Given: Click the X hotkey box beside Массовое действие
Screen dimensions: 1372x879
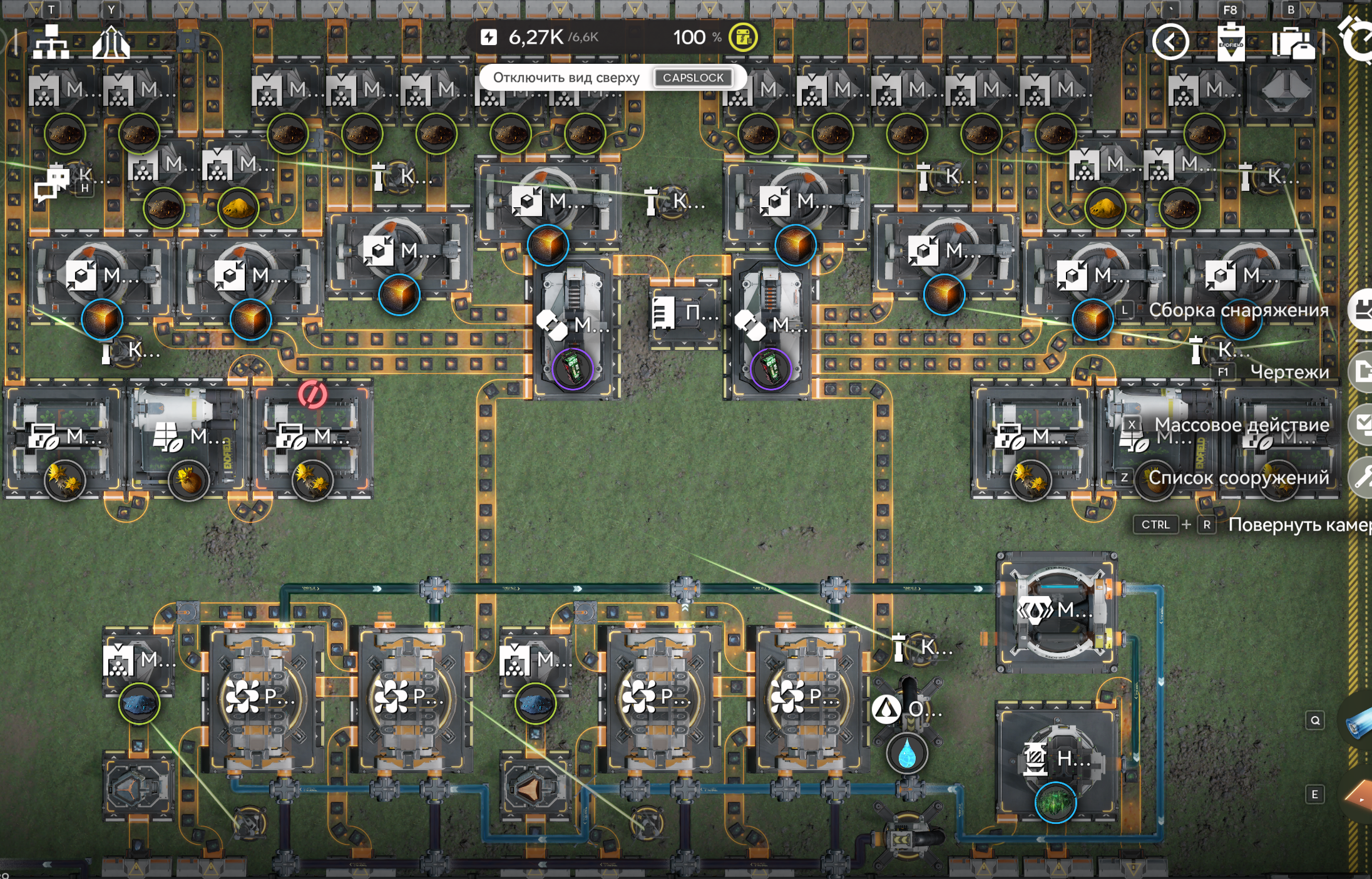Looking at the screenshot, I should click(x=1132, y=424).
